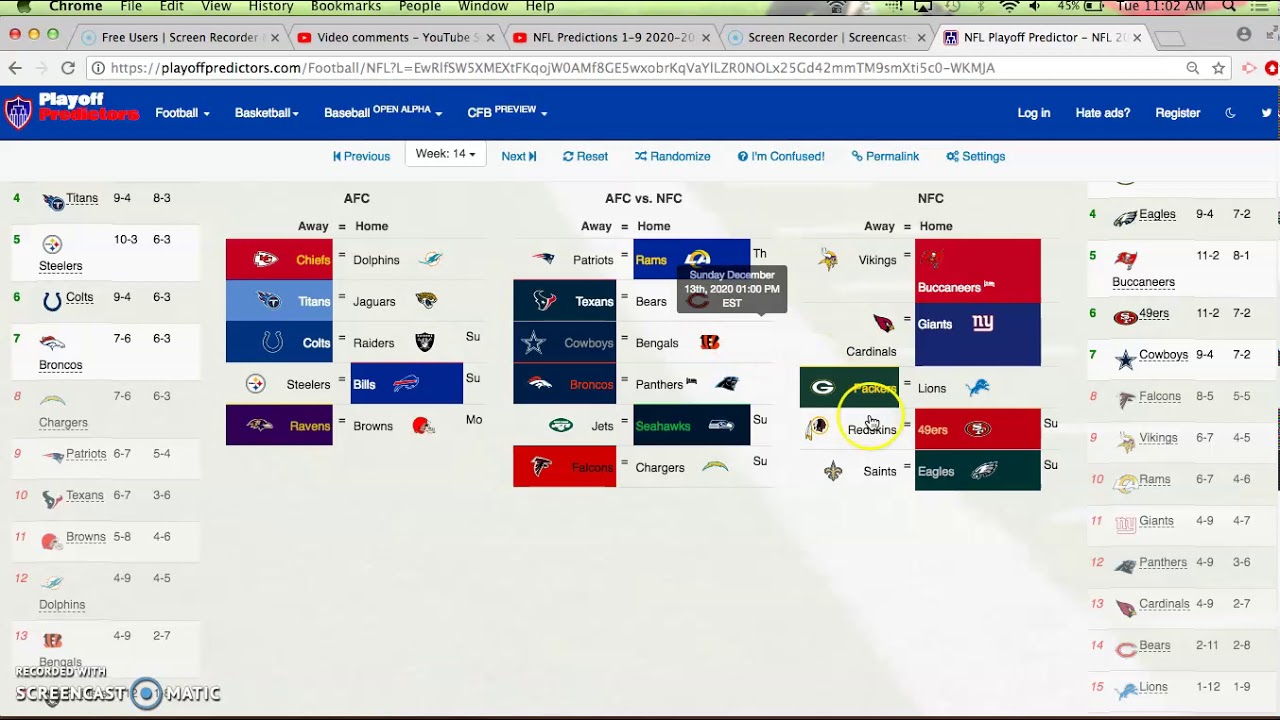The image size is (1280, 720).
Task: Copy the Permalink
Action: 885,156
